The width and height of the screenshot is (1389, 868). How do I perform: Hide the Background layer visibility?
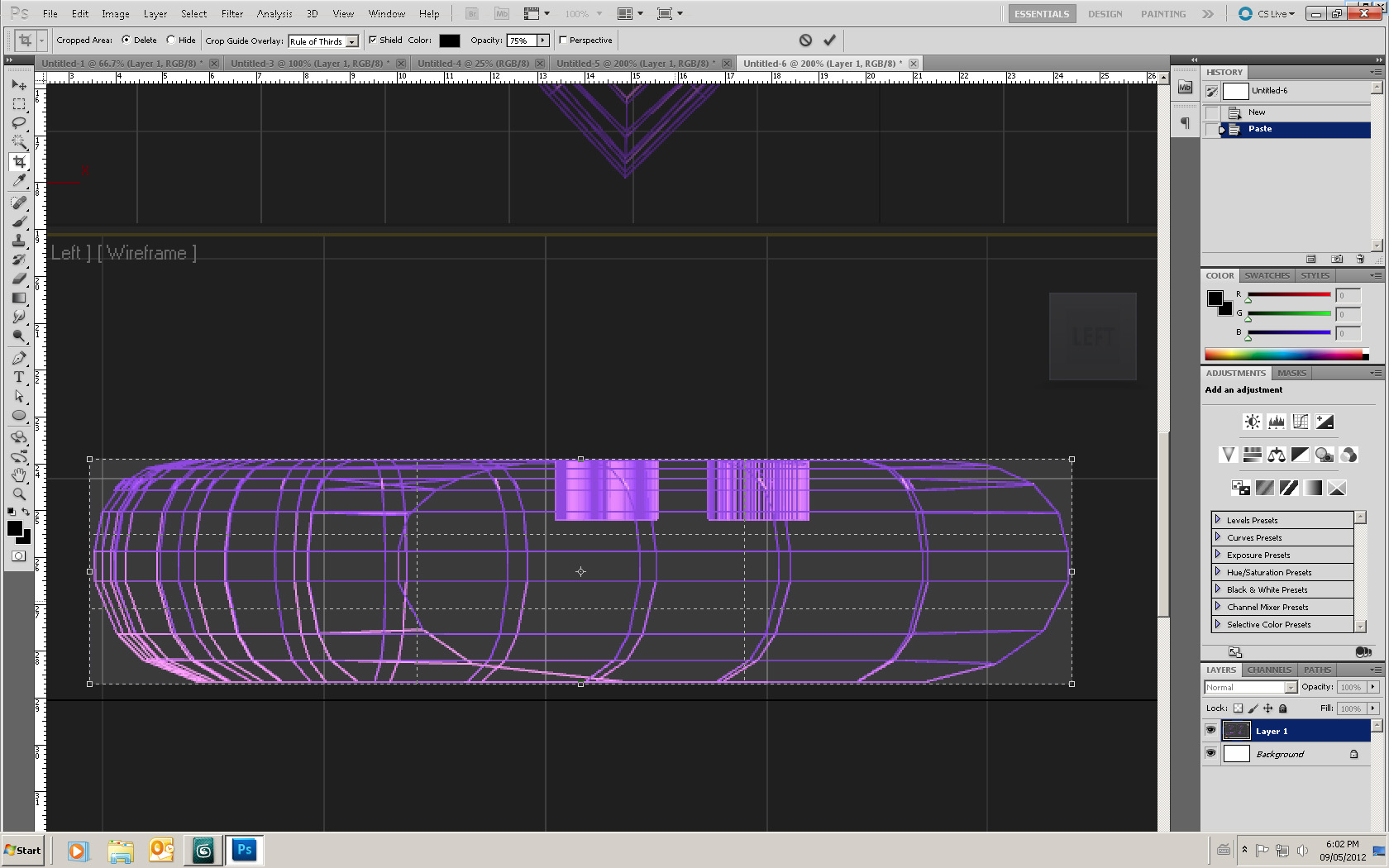pos(1210,753)
